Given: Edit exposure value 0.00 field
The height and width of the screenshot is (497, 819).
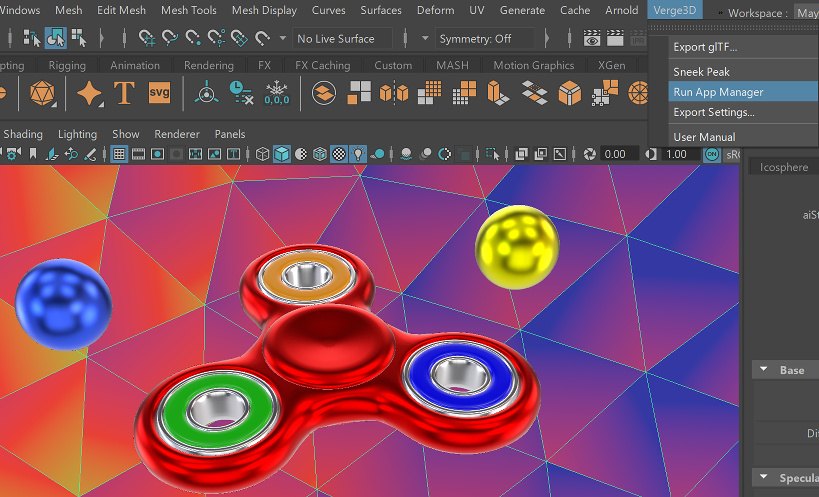Looking at the screenshot, I should coord(618,154).
